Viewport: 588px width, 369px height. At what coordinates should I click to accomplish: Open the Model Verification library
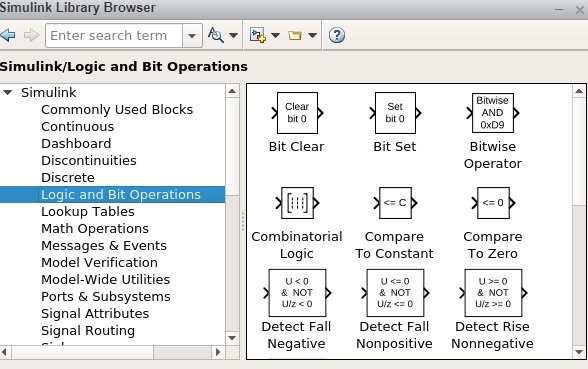(x=99, y=262)
